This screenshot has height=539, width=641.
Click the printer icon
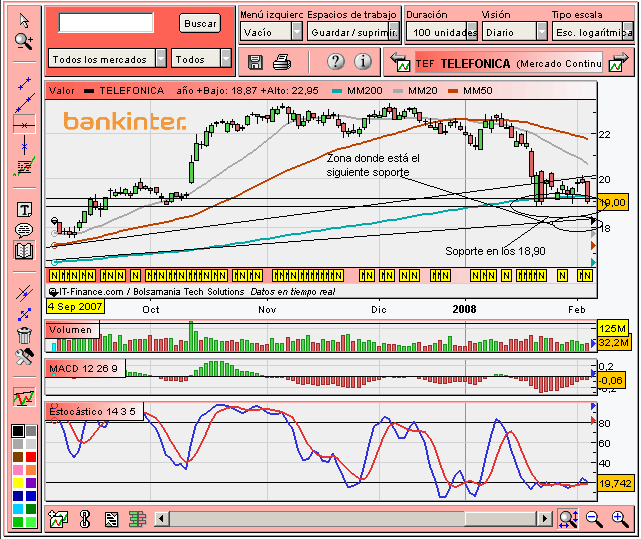point(282,63)
